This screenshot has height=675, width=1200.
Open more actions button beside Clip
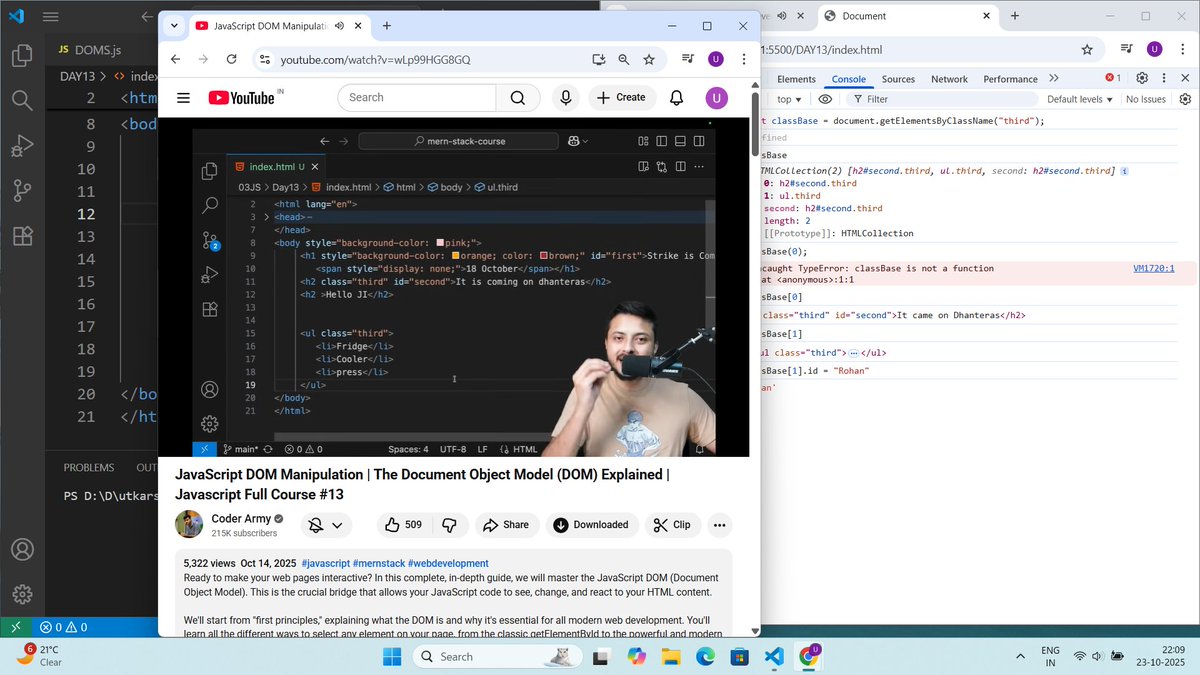pyautogui.click(x=719, y=524)
